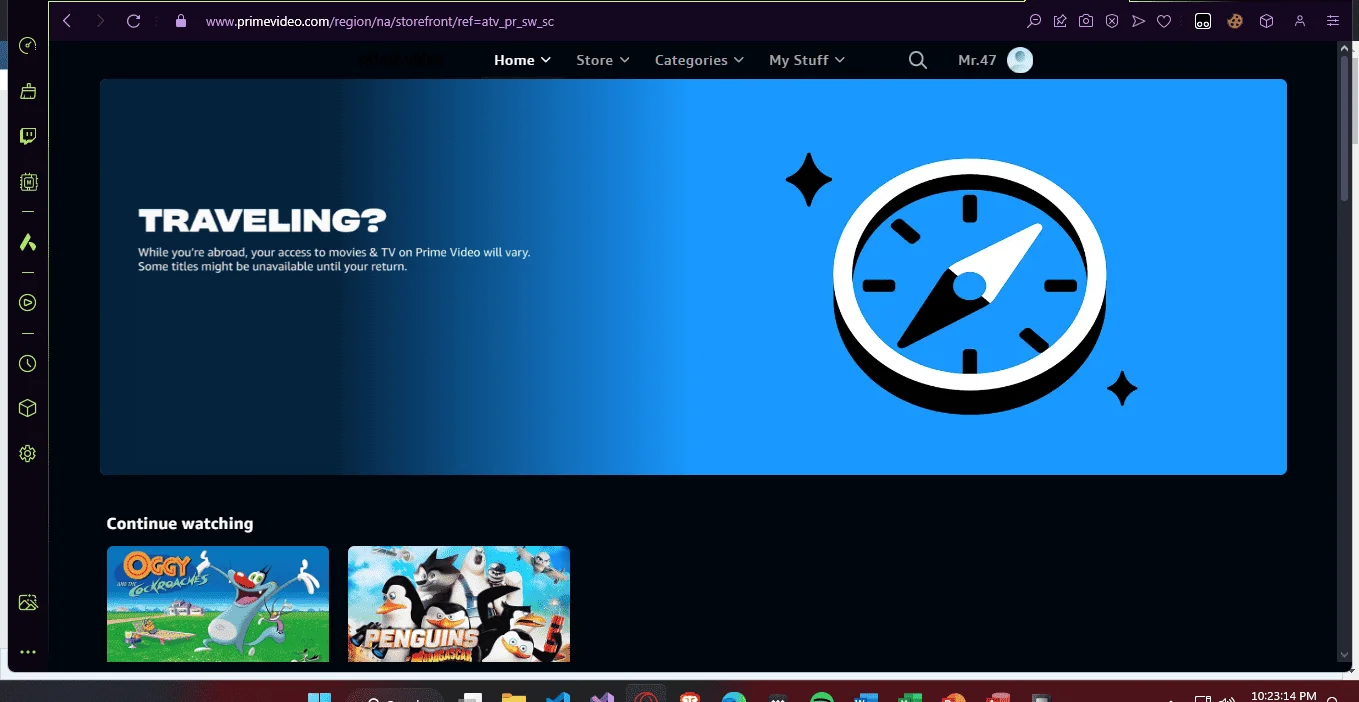Click the pin icon in address bar
Image resolution: width=1359 pixels, height=702 pixels.
(1060, 20)
